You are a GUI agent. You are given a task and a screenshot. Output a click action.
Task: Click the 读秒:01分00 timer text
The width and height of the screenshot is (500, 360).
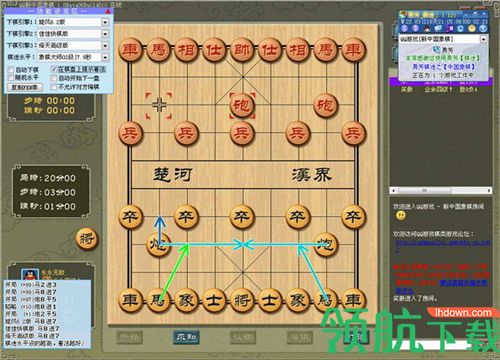tap(48, 207)
